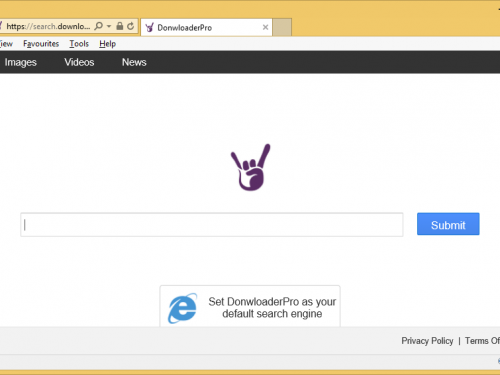Switch to News search

coord(134,62)
